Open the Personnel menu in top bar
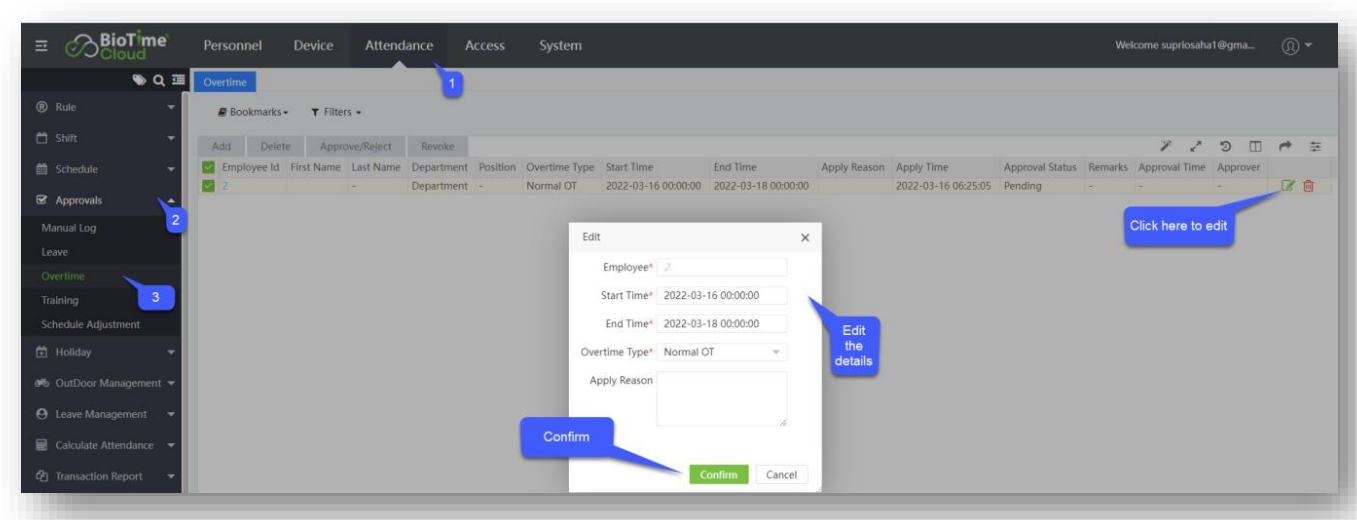The height and width of the screenshot is (520, 1357). point(232,46)
